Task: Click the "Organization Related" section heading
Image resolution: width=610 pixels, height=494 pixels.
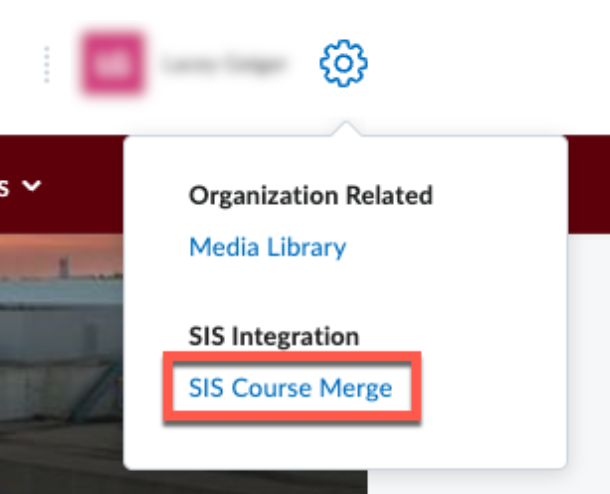Action: coord(310,195)
